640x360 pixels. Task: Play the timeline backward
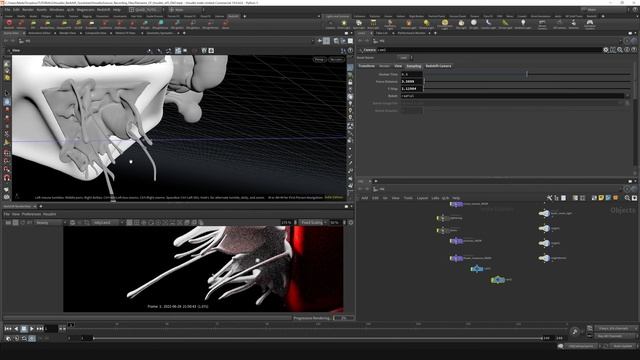click(x=16, y=329)
